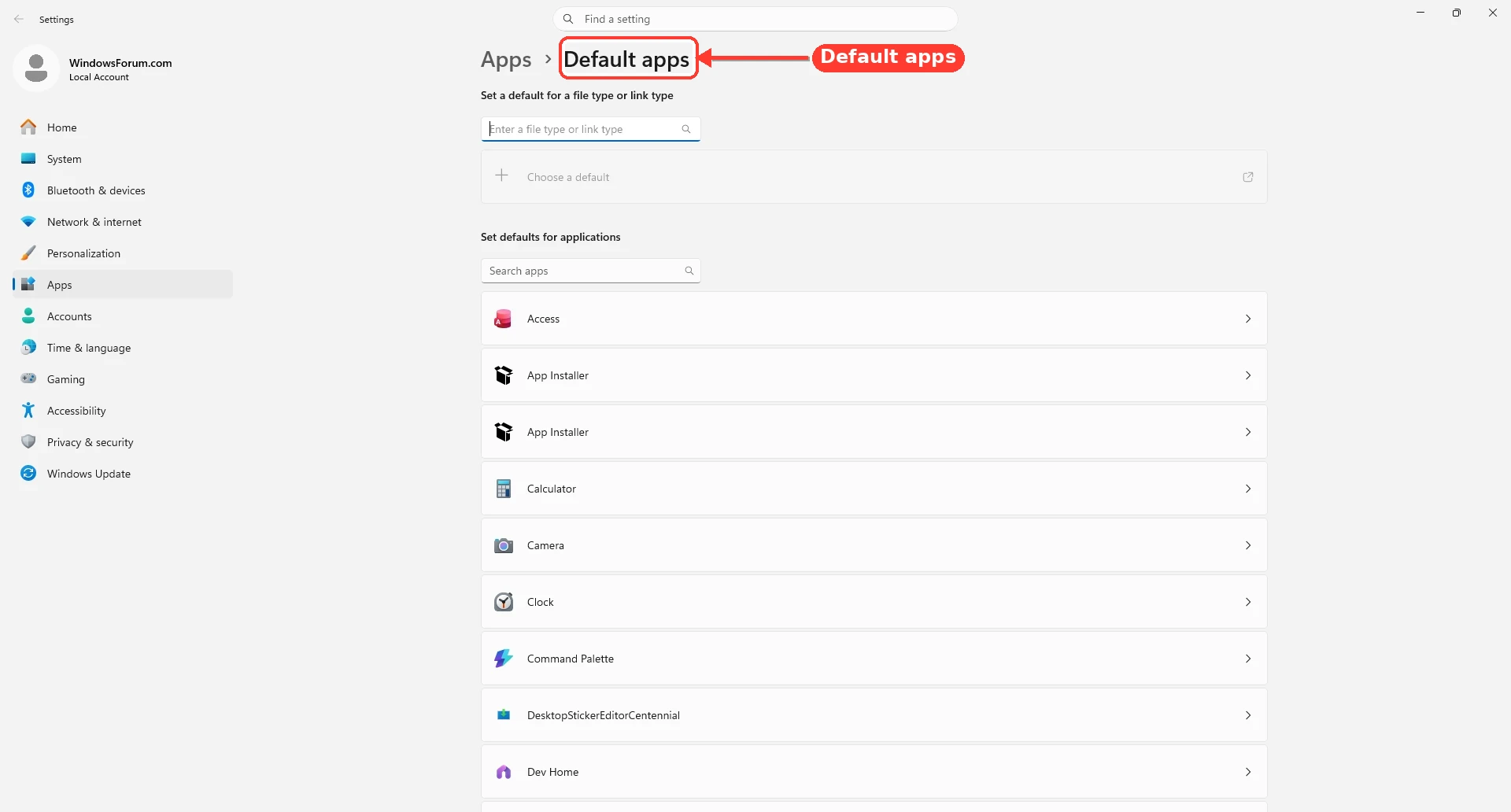The image size is (1511, 812).
Task: Click the System monitor icon
Action: tap(28, 158)
